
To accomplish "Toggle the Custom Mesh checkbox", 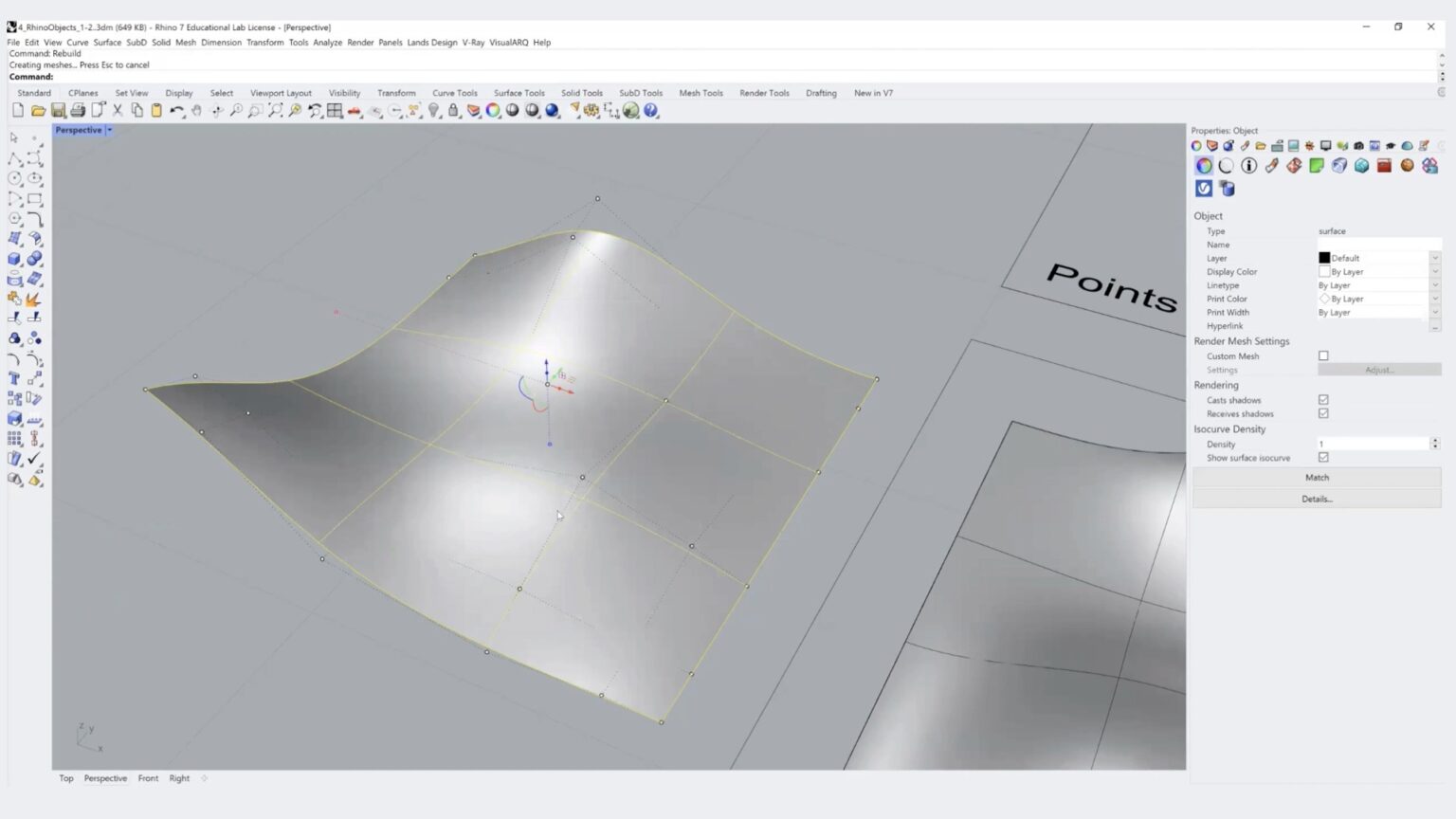I will (x=1323, y=356).
